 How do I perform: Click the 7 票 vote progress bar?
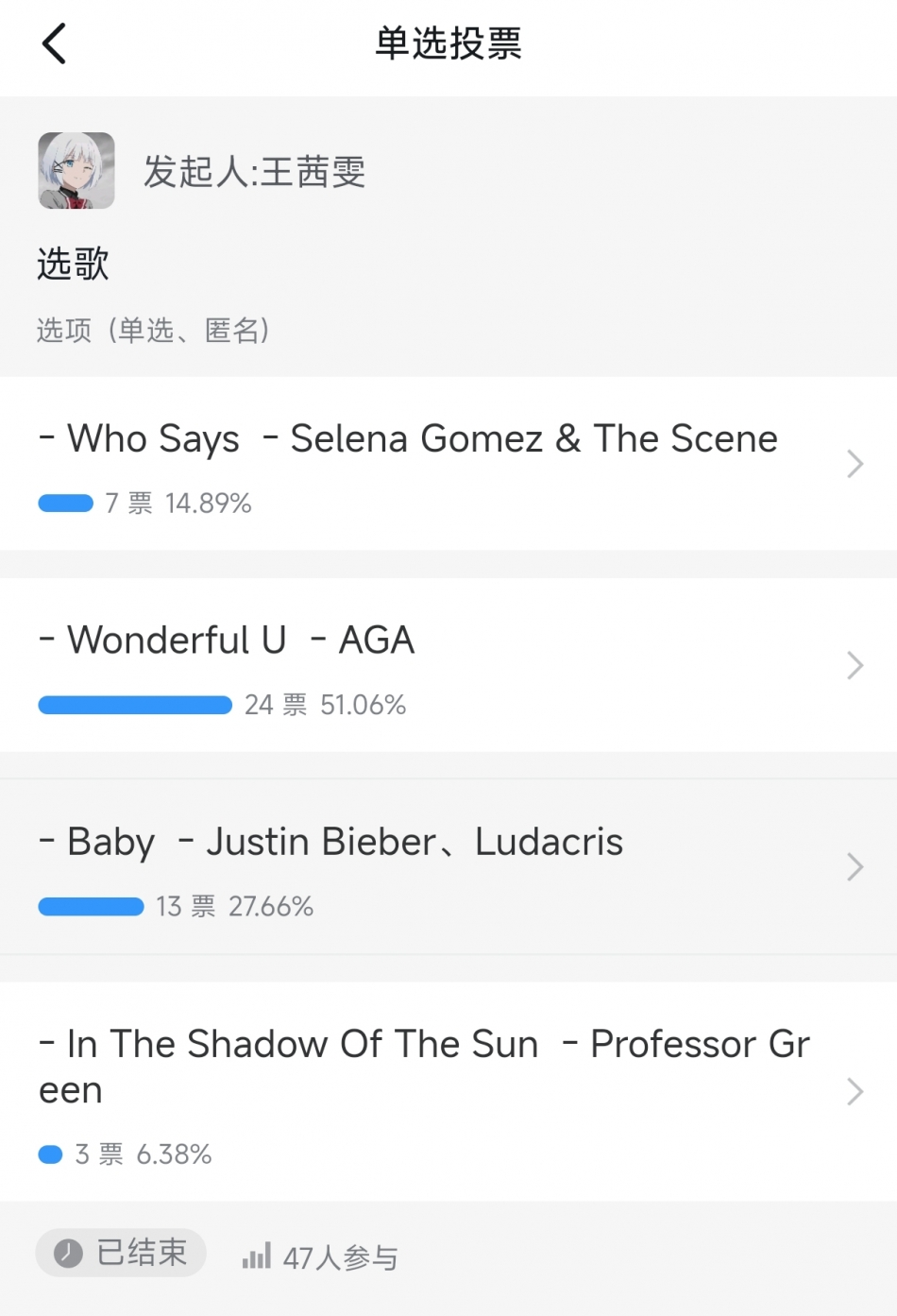[66, 504]
